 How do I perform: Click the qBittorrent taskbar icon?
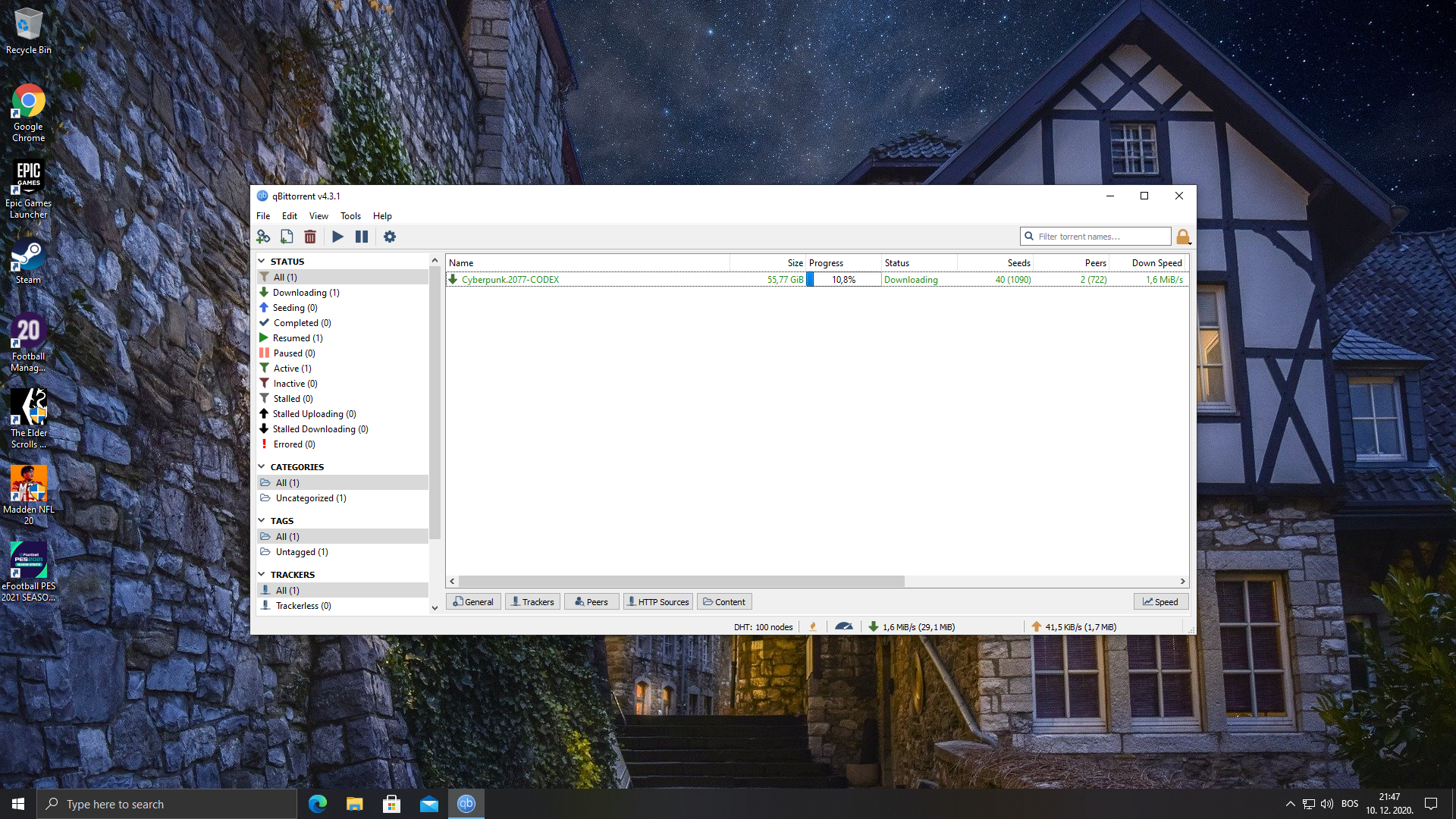466,804
